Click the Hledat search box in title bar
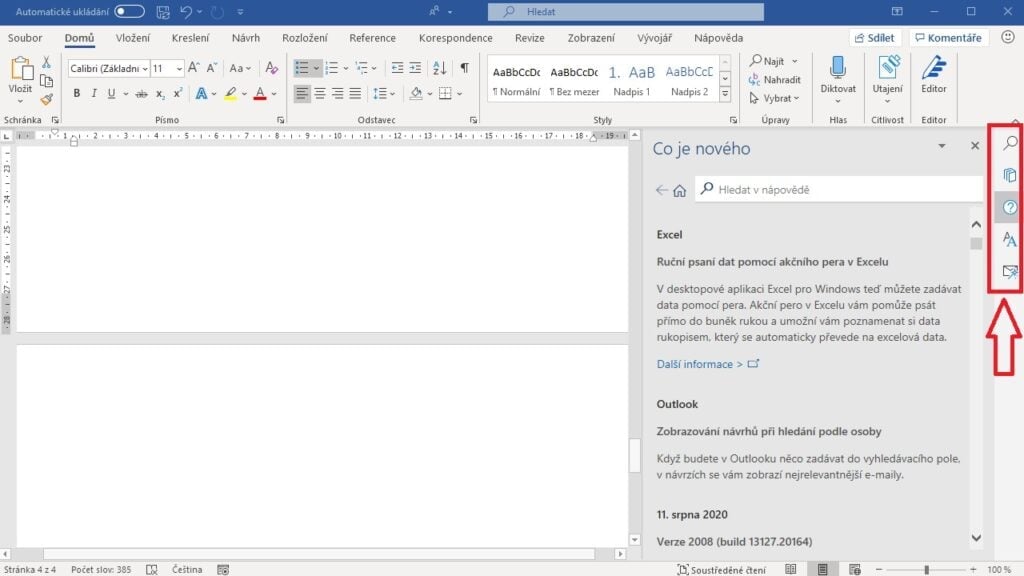Image resolution: width=1024 pixels, height=576 pixels. 626,12
